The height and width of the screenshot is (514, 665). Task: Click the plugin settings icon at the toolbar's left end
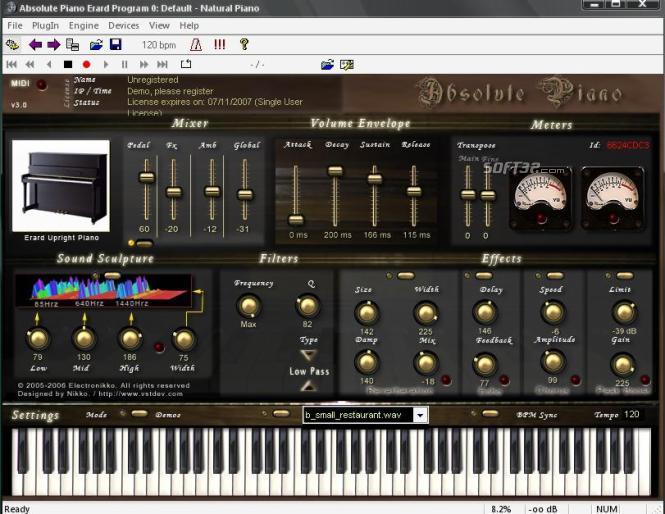pos(13,44)
